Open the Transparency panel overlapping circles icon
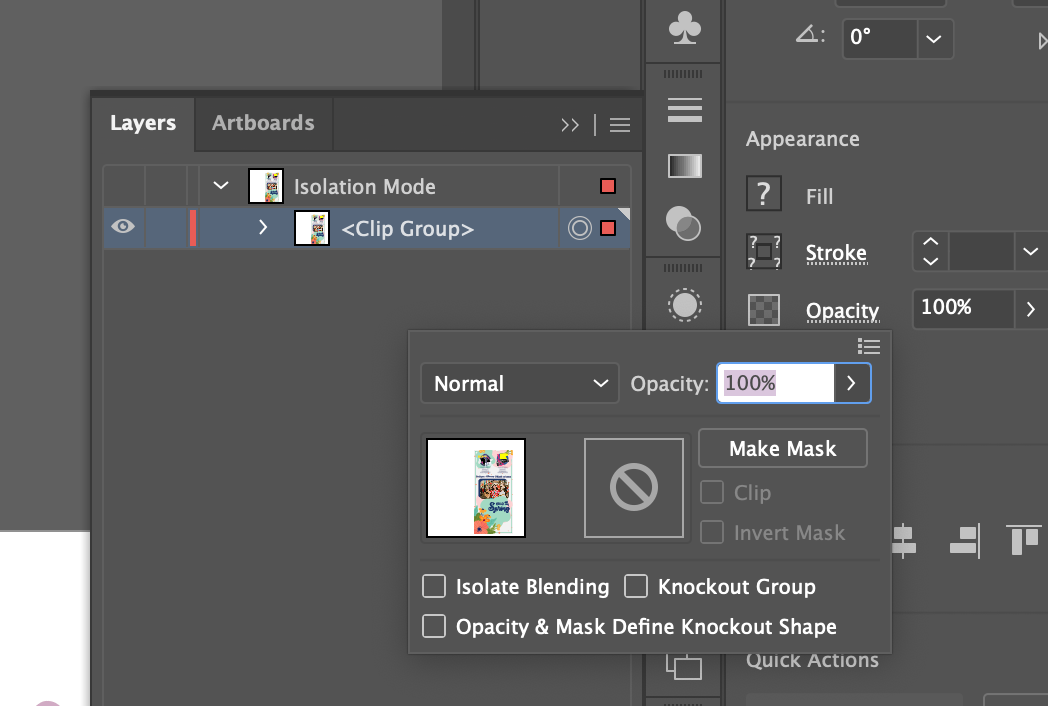The width and height of the screenshot is (1048, 706). 684,223
